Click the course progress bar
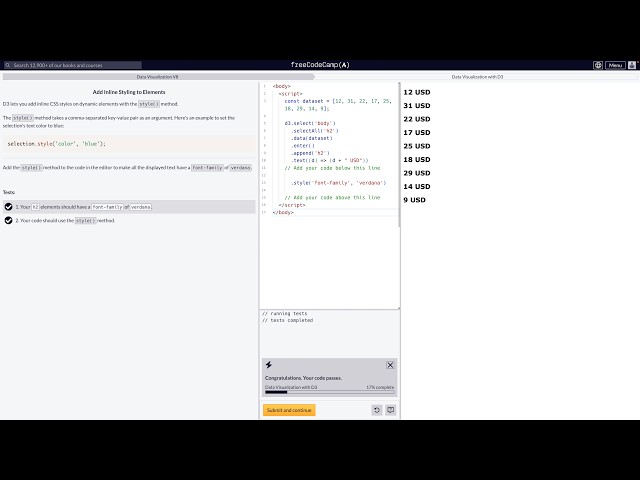640x480 pixels. [x=330, y=392]
